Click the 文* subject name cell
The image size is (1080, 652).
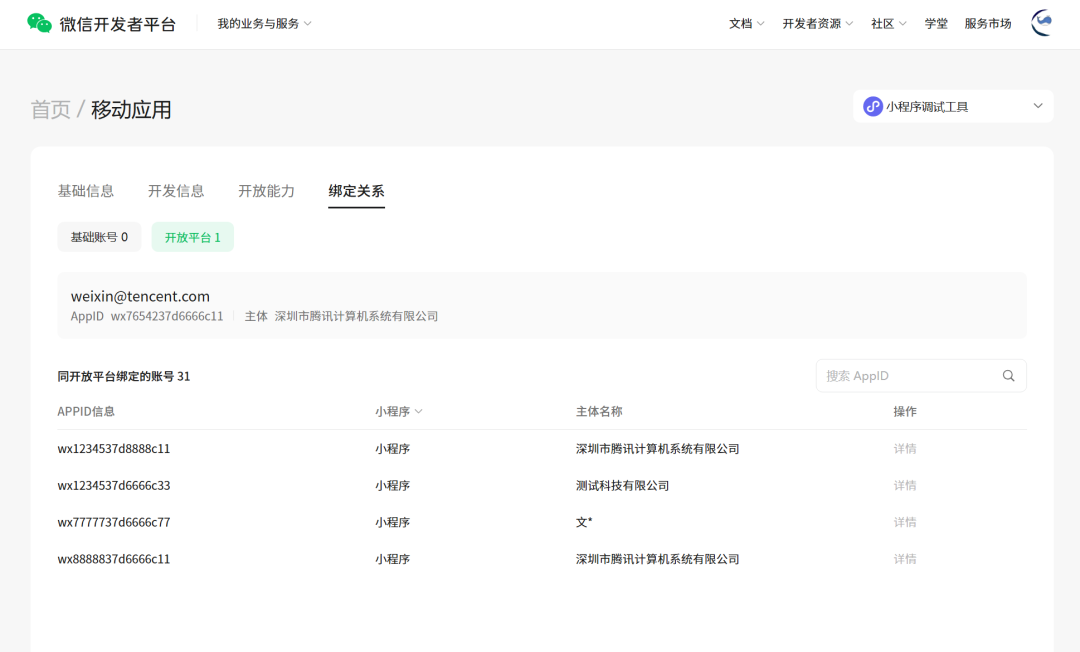click(584, 523)
